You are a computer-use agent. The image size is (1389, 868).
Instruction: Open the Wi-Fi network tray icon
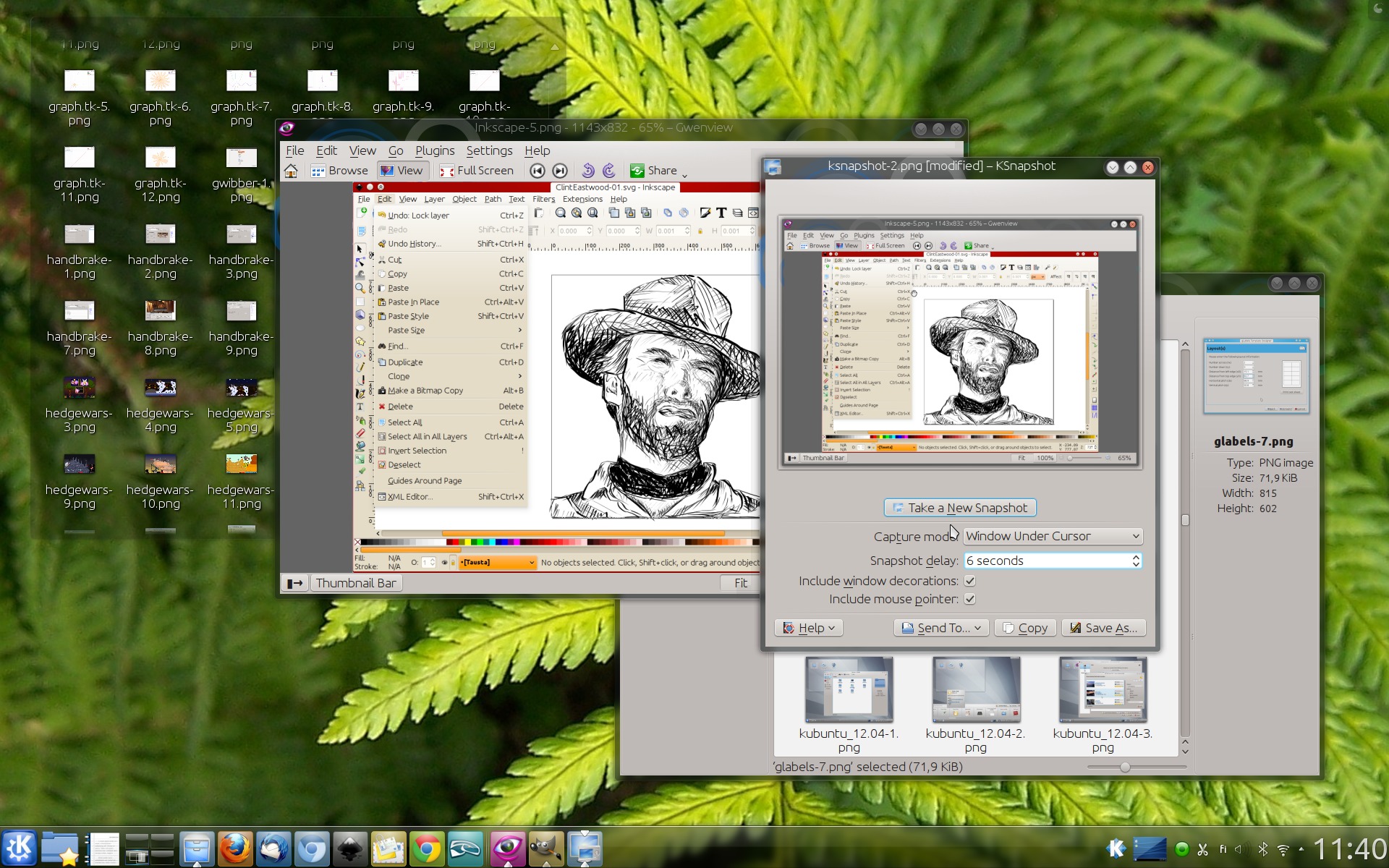coord(1283,849)
